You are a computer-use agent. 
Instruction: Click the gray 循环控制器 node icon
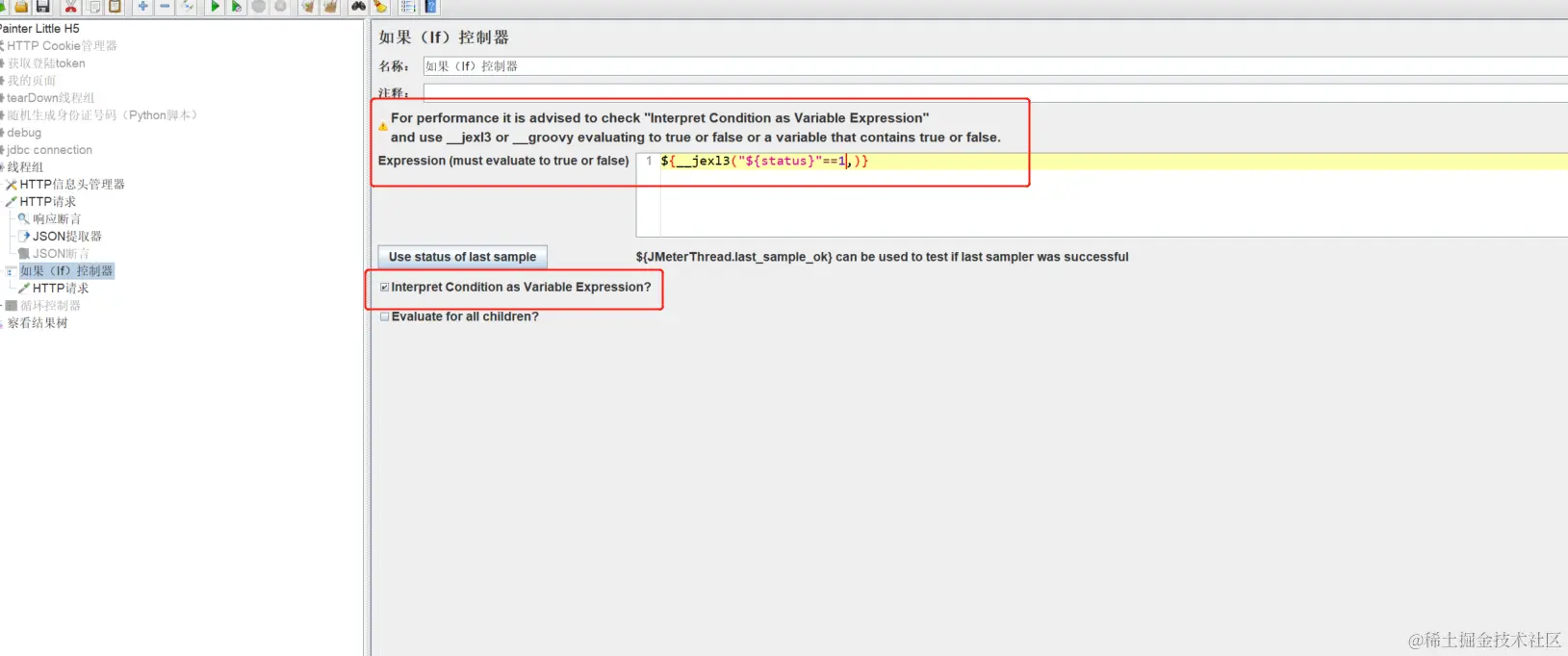point(12,306)
